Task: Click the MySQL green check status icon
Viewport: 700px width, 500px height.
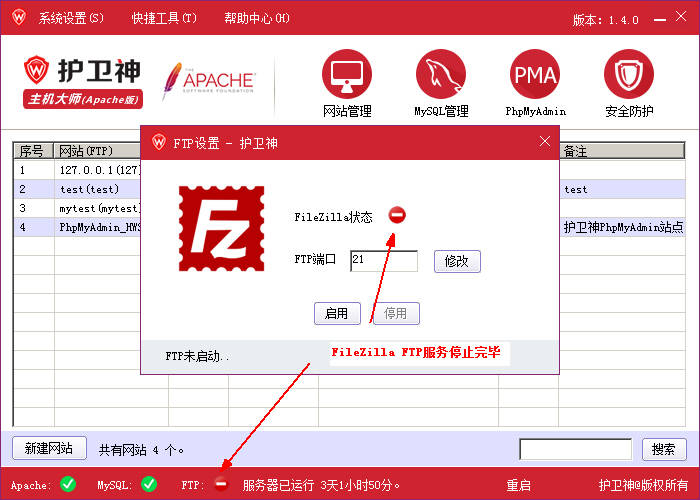Action: 149,484
